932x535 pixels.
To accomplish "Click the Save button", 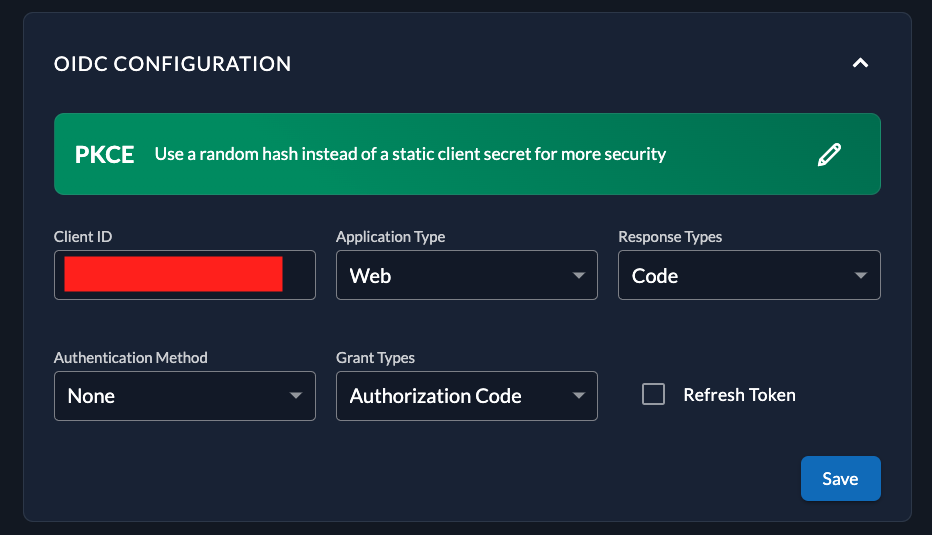I will click(x=840, y=479).
